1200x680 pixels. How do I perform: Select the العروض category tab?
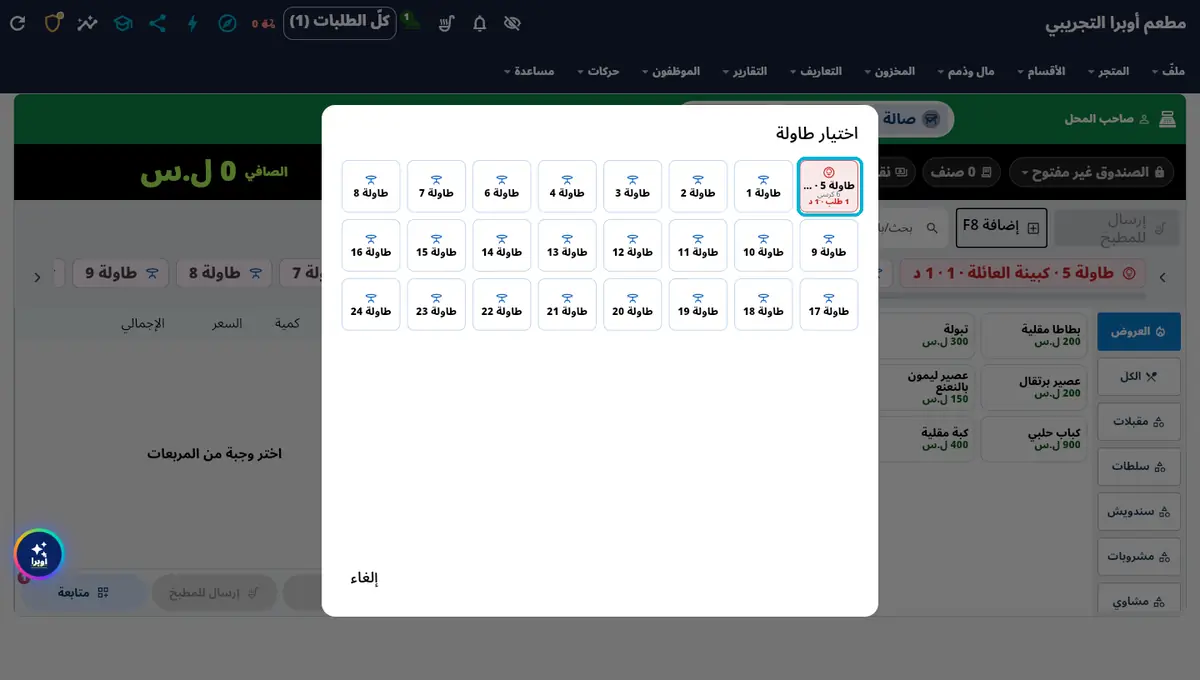click(1139, 331)
